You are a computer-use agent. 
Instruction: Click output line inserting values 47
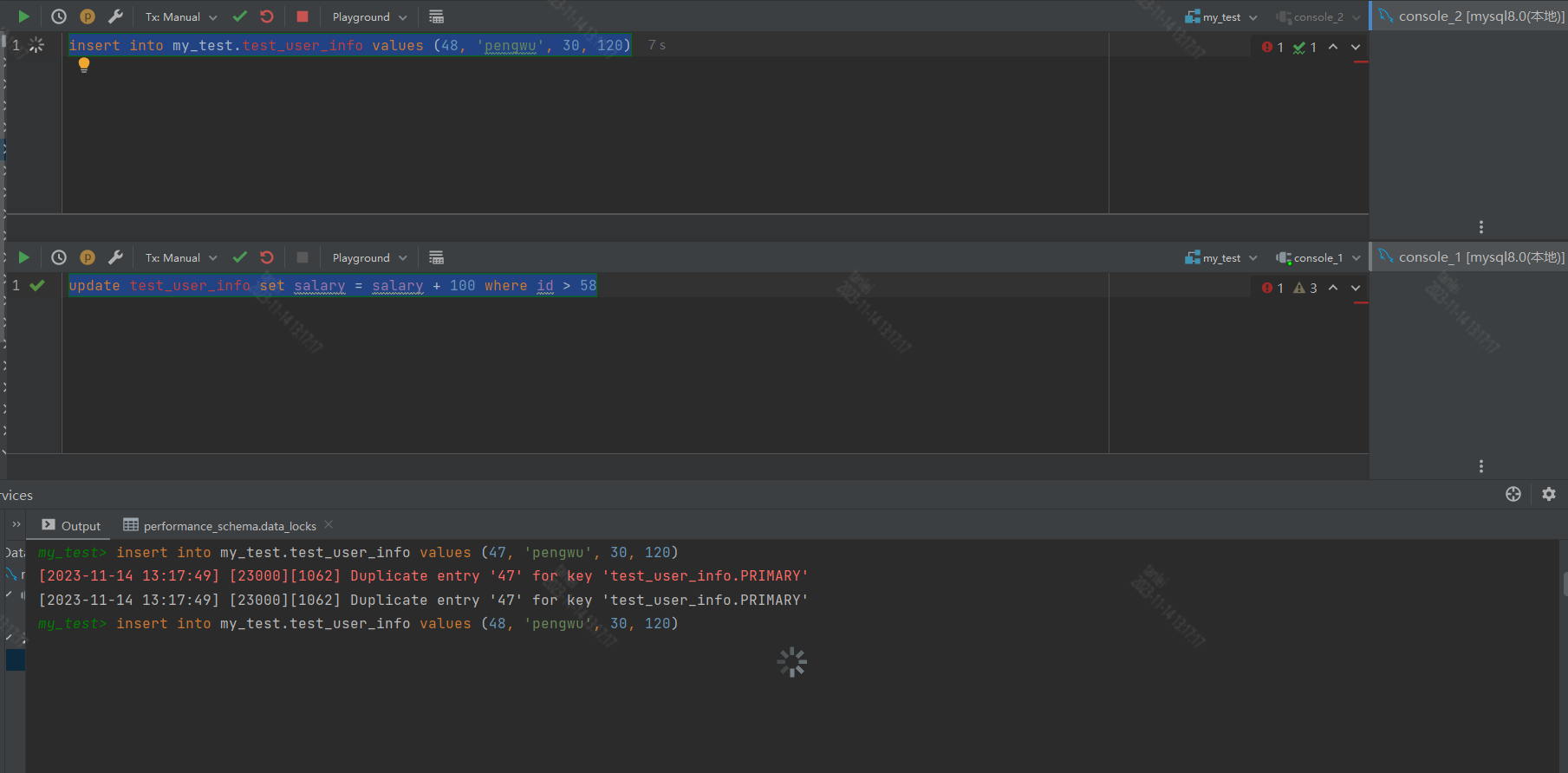point(358,552)
